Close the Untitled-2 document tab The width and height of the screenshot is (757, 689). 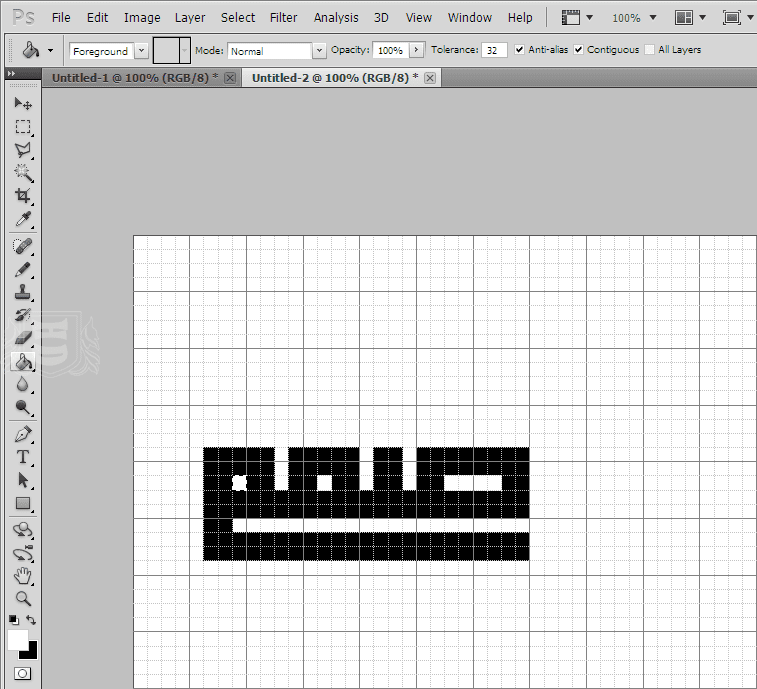point(429,78)
